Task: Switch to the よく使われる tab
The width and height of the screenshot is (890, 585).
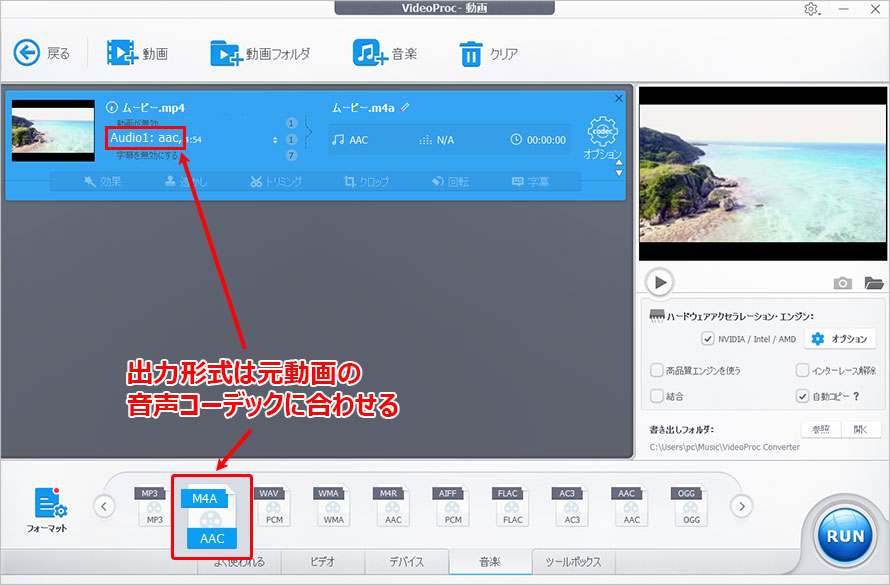Action: 239,563
